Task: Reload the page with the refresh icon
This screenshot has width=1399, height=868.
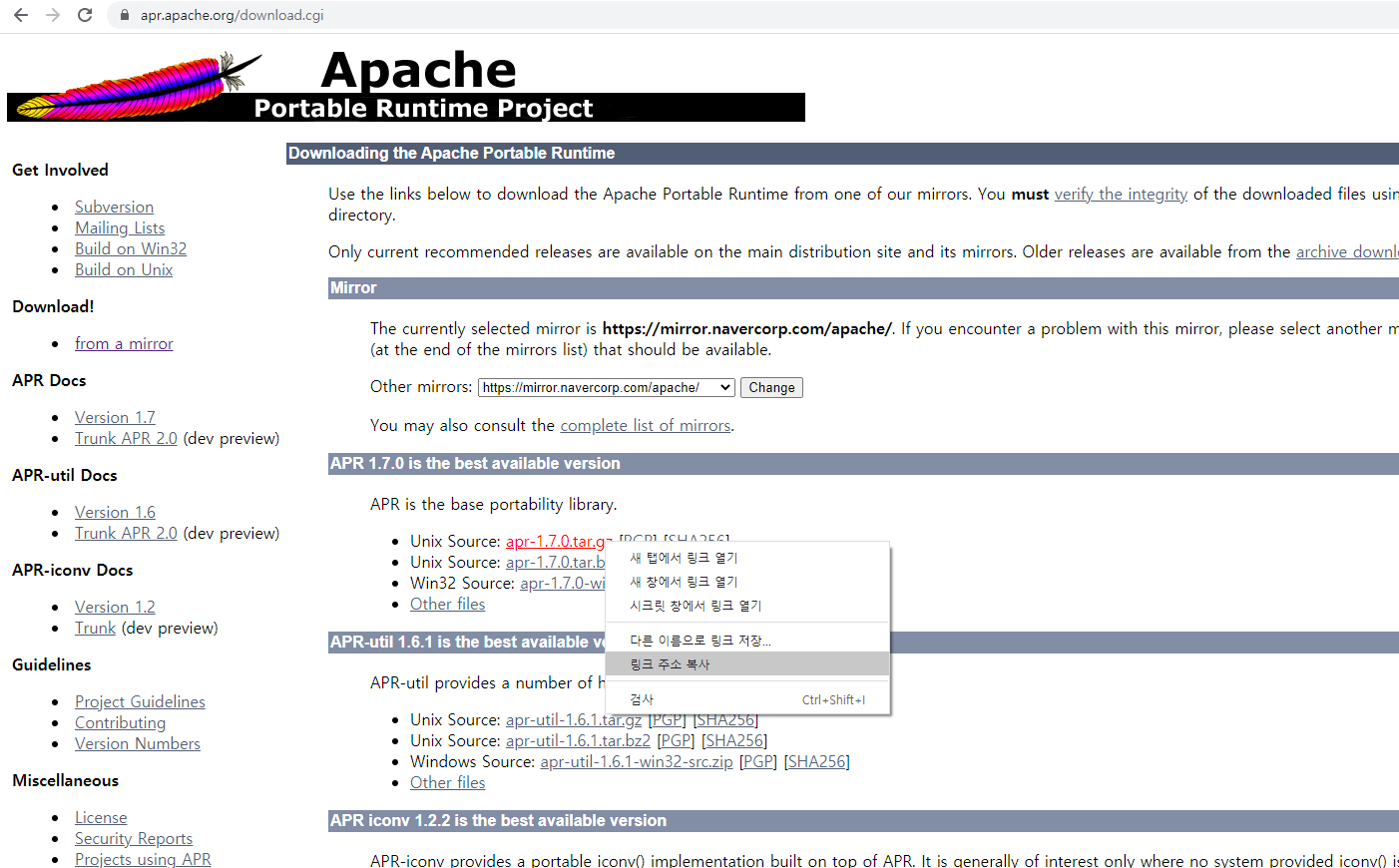Action: point(85,15)
